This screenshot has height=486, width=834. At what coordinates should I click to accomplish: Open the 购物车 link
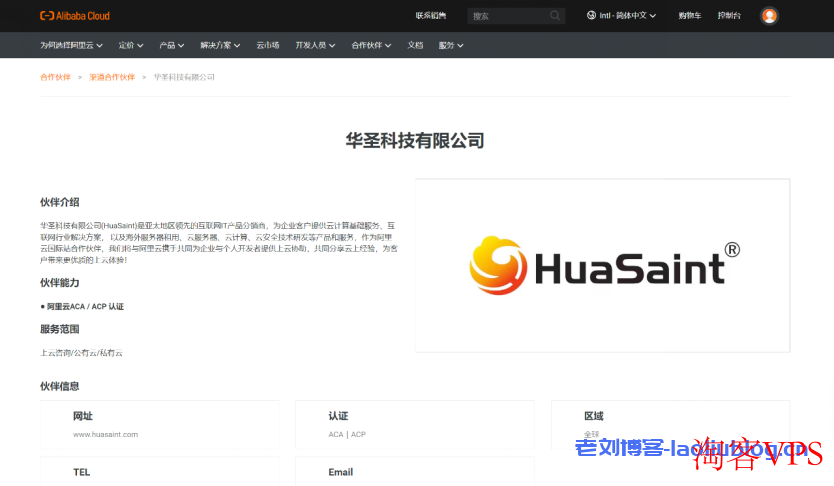pos(690,15)
